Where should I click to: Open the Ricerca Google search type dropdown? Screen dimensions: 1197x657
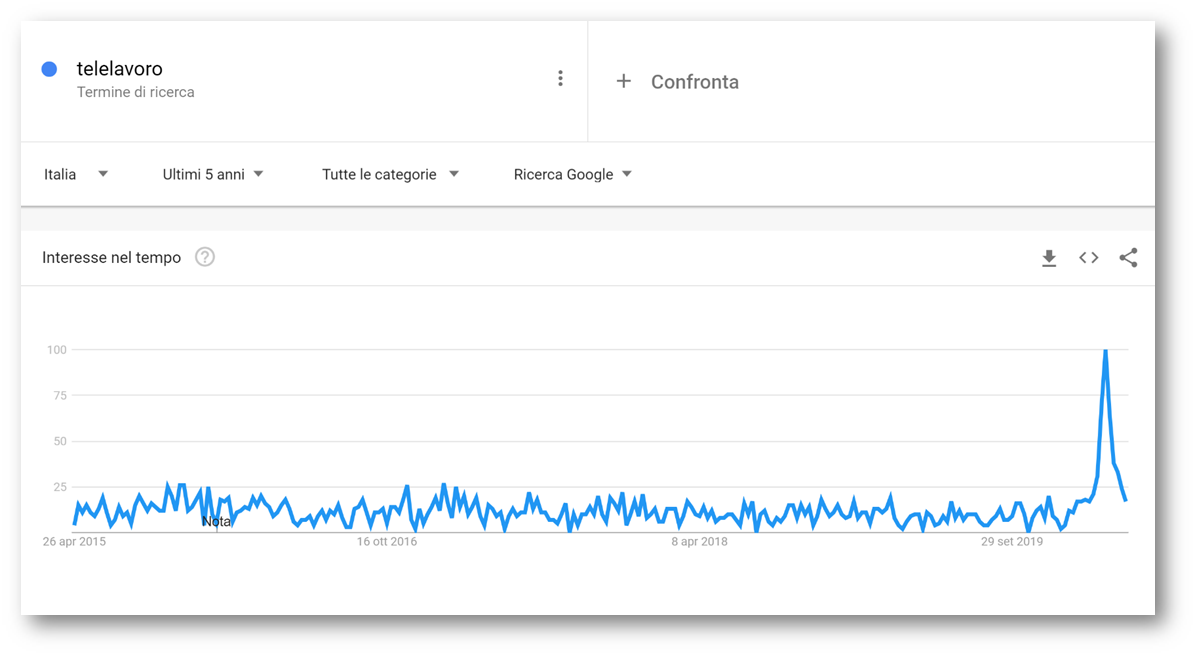tap(573, 174)
